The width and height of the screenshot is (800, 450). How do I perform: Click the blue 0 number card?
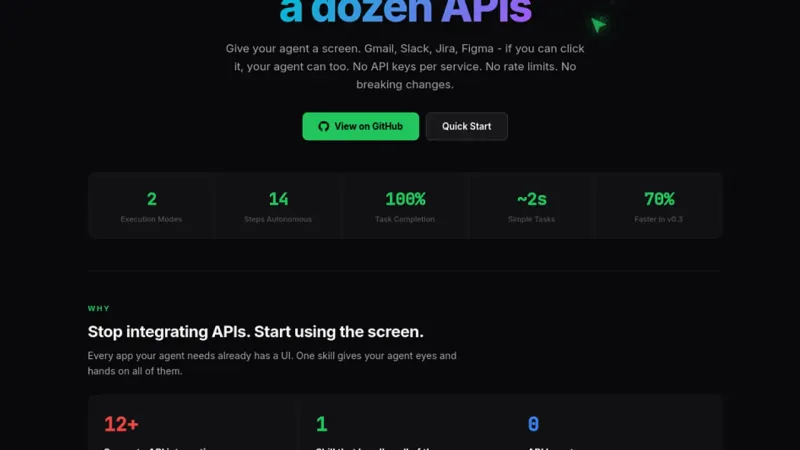click(x=617, y=423)
